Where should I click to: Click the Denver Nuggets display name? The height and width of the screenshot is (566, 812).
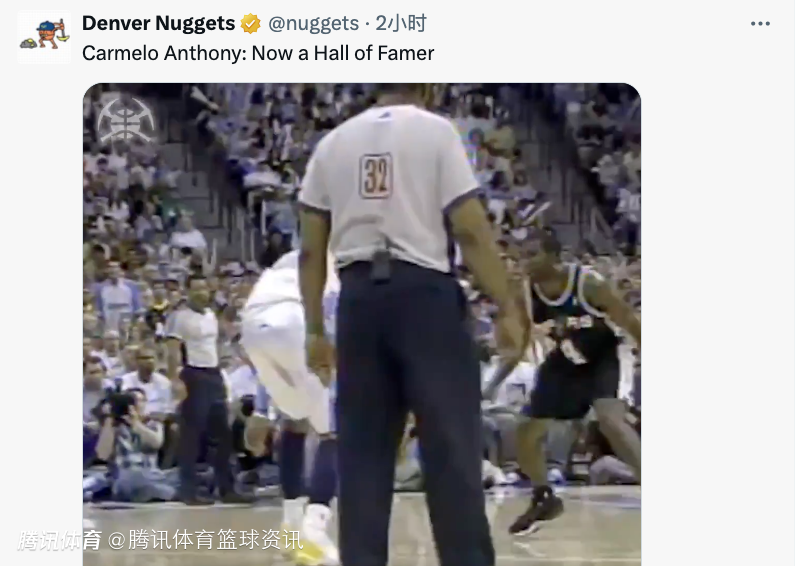click(x=158, y=23)
